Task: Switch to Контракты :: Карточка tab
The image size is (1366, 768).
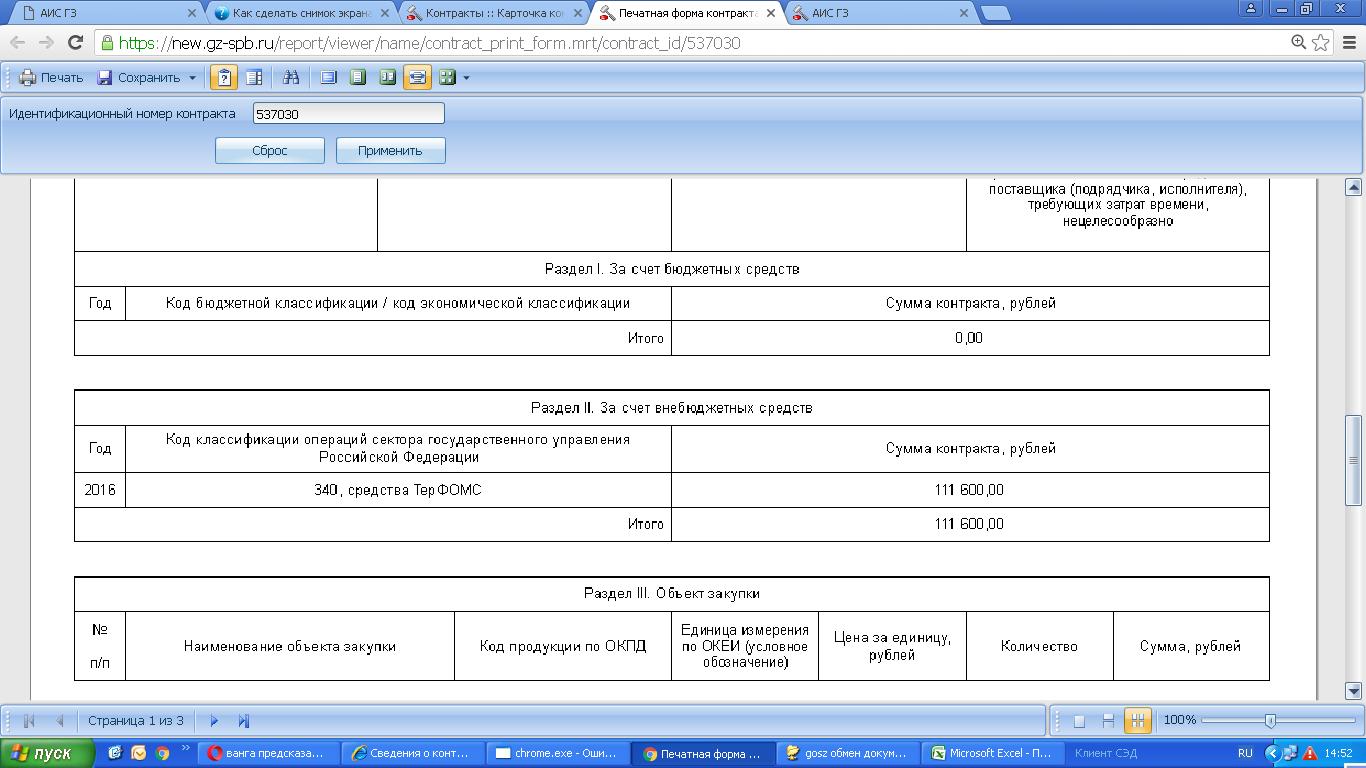Action: 493,13
